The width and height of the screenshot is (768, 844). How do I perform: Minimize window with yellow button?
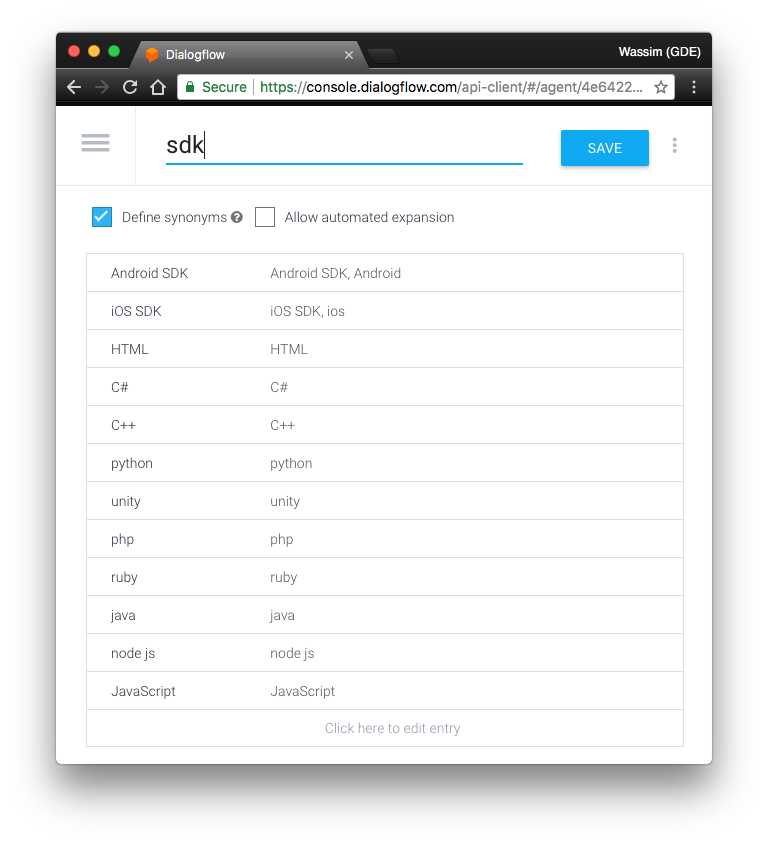(x=94, y=52)
